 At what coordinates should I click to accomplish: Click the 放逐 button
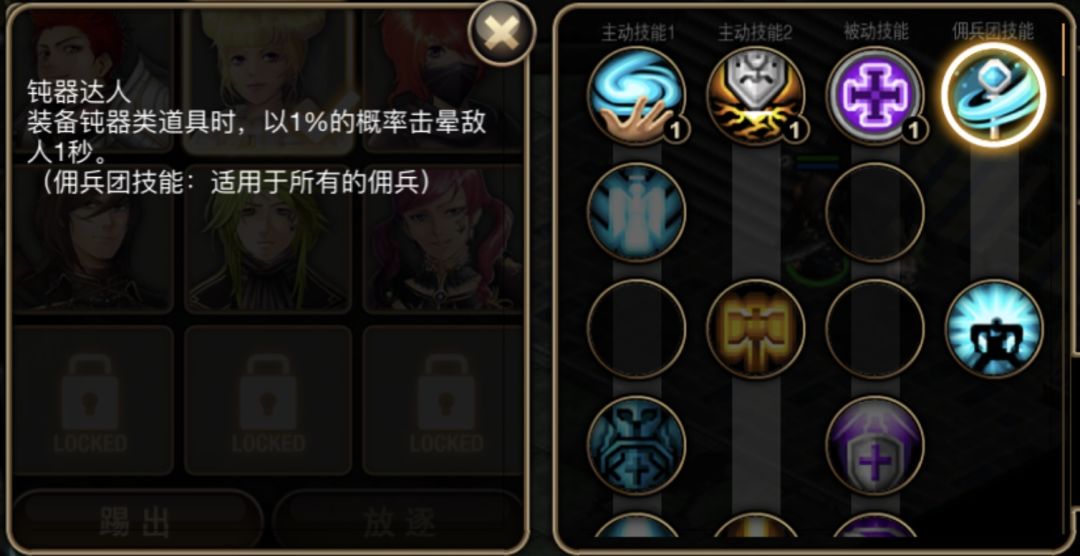(399, 522)
